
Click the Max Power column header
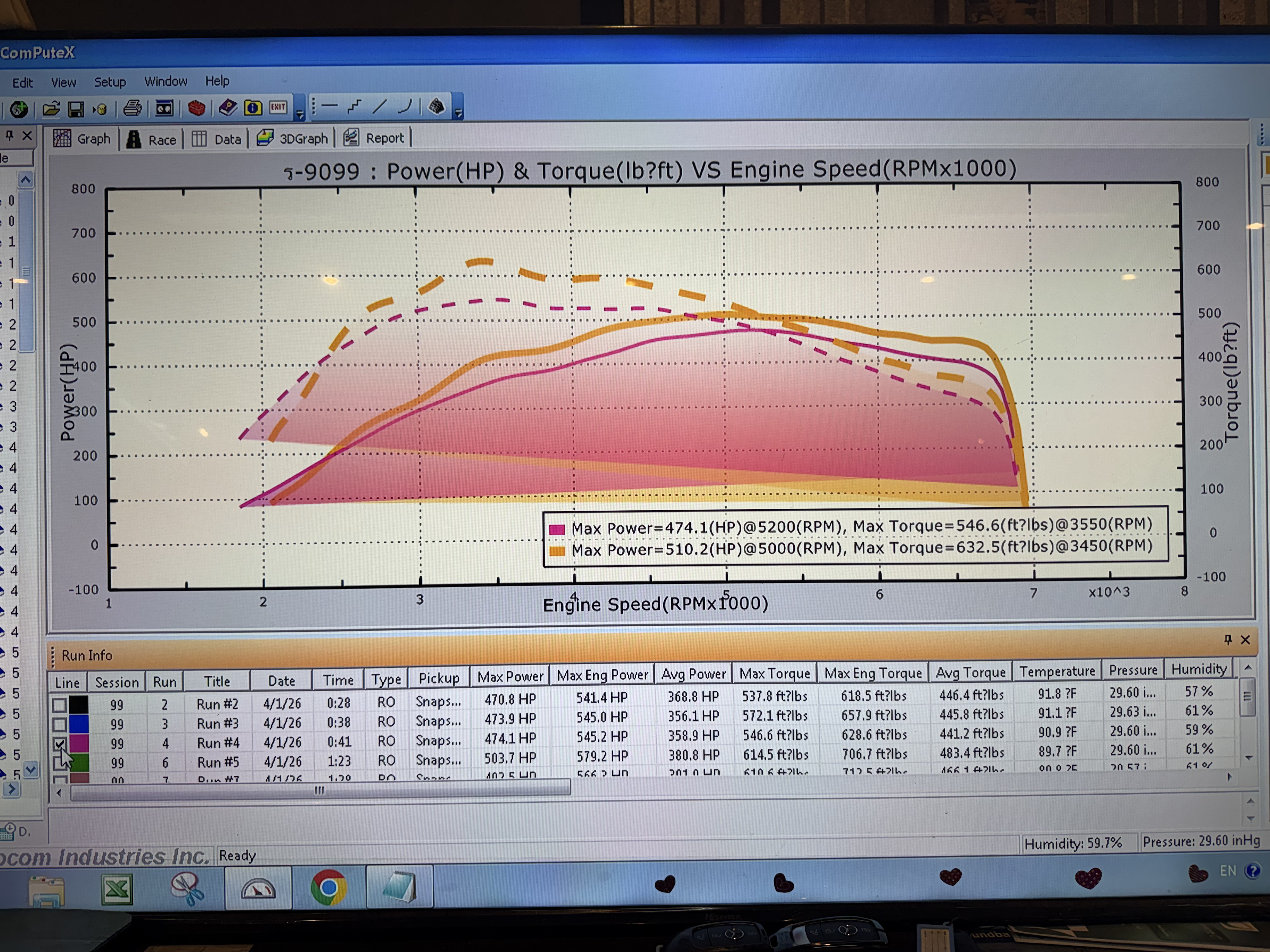(x=510, y=677)
